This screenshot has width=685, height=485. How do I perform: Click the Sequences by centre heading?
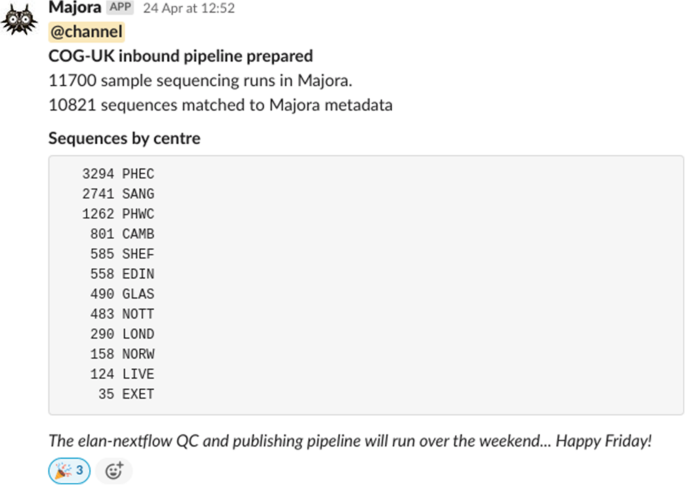124,138
